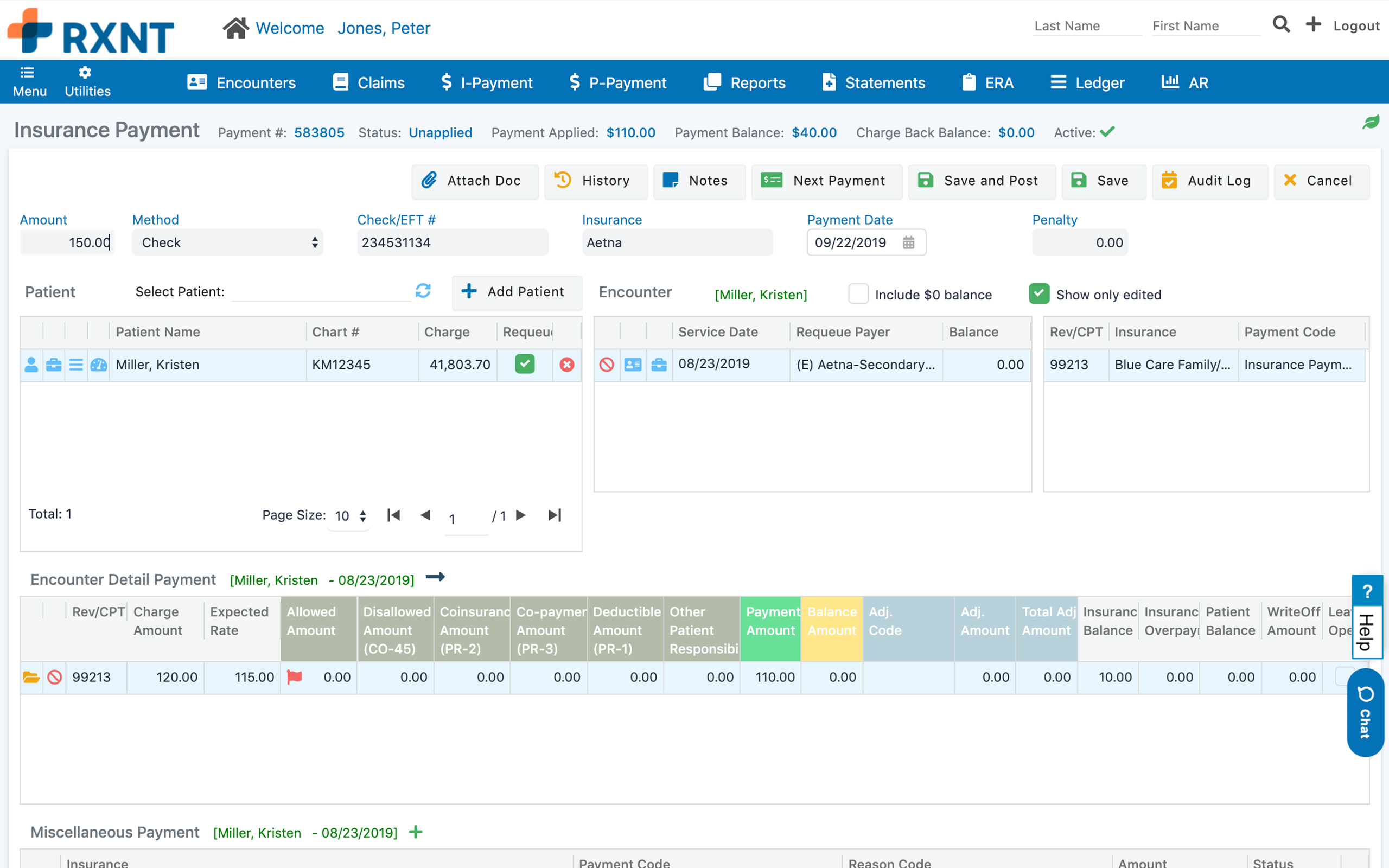Open dashboard gauge icon for Miller, Kristen
The width and height of the screenshot is (1389, 868).
(x=99, y=365)
